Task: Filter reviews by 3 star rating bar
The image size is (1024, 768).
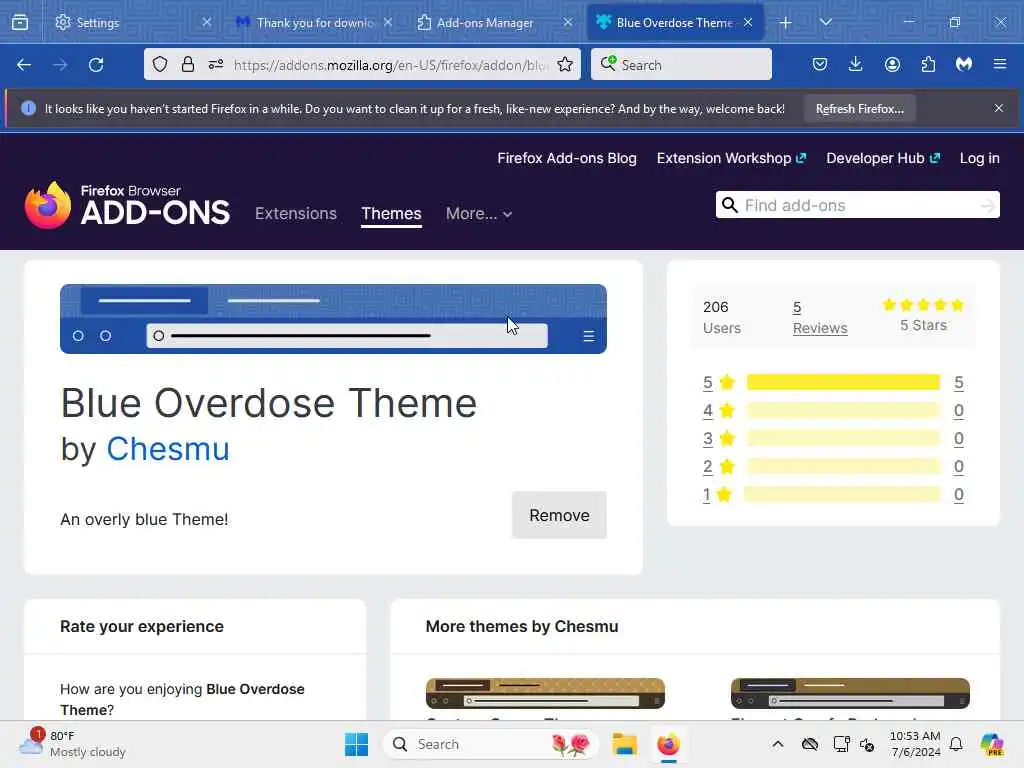Action: (x=843, y=438)
